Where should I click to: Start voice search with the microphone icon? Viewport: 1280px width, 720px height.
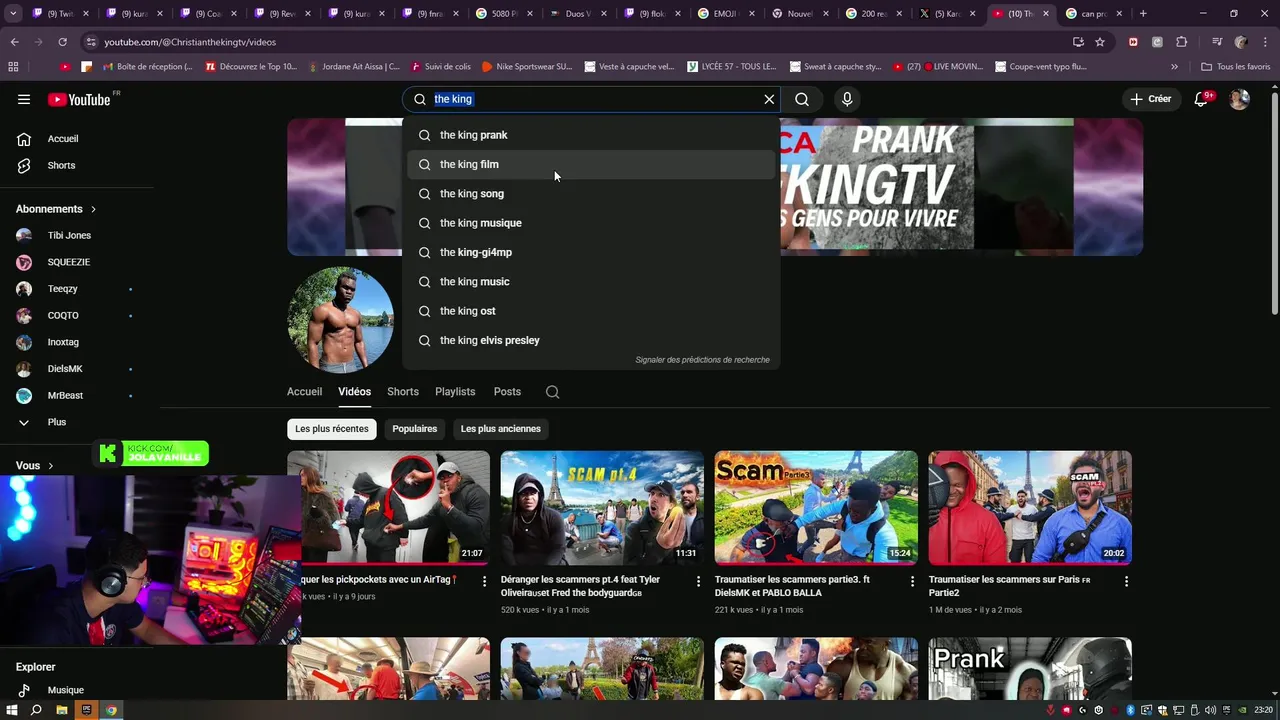click(x=847, y=99)
